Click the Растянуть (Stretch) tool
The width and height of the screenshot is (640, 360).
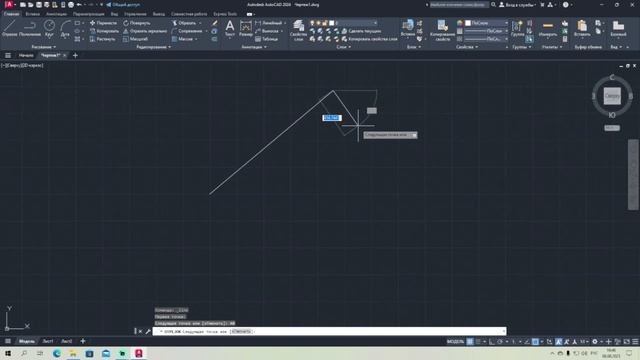103,39
